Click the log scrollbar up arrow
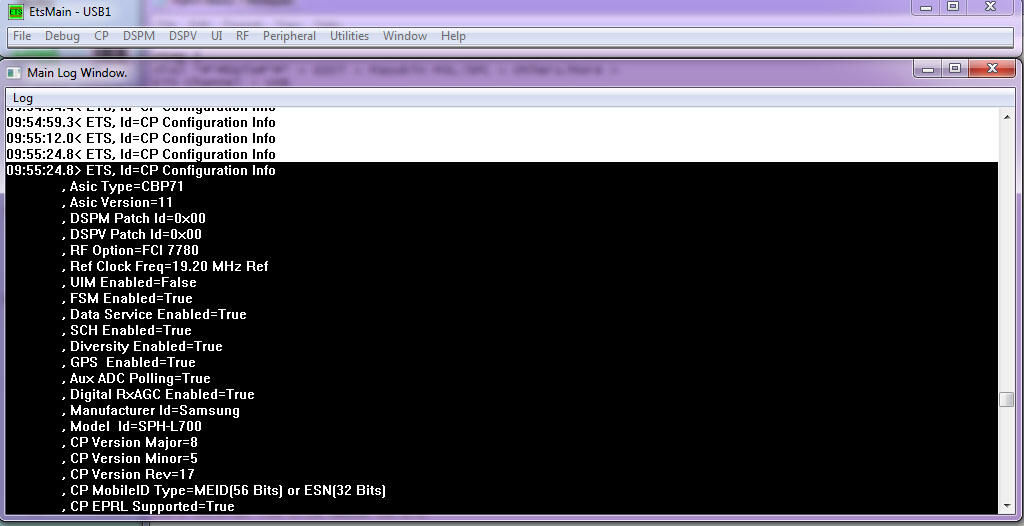The image size is (1024, 526). (x=1006, y=116)
